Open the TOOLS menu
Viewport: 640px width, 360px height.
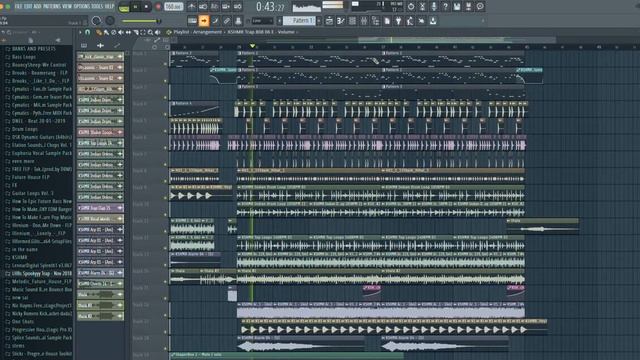tap(98, 7)
